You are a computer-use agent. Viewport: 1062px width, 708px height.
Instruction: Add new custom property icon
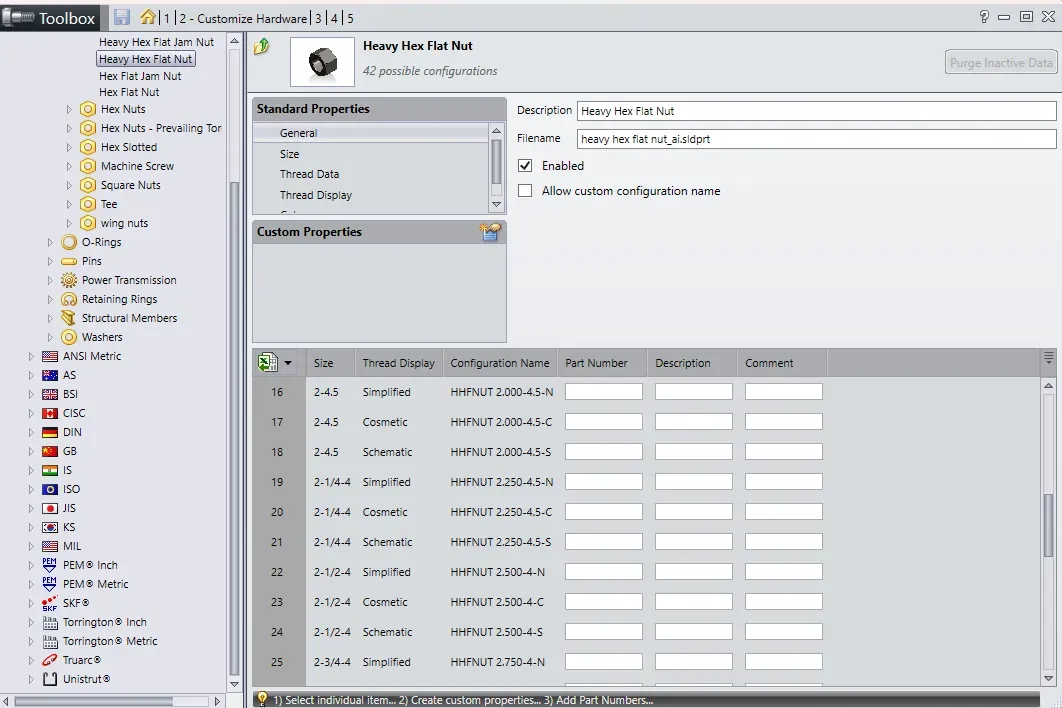490,232
